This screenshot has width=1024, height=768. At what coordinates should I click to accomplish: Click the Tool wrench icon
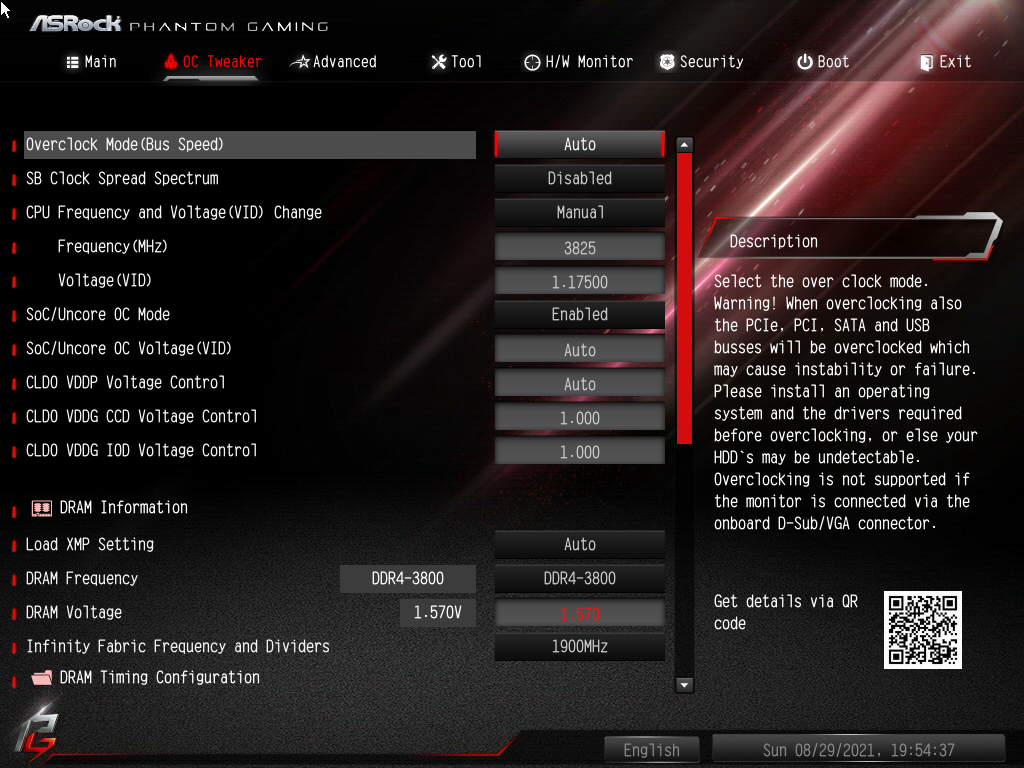439,62
